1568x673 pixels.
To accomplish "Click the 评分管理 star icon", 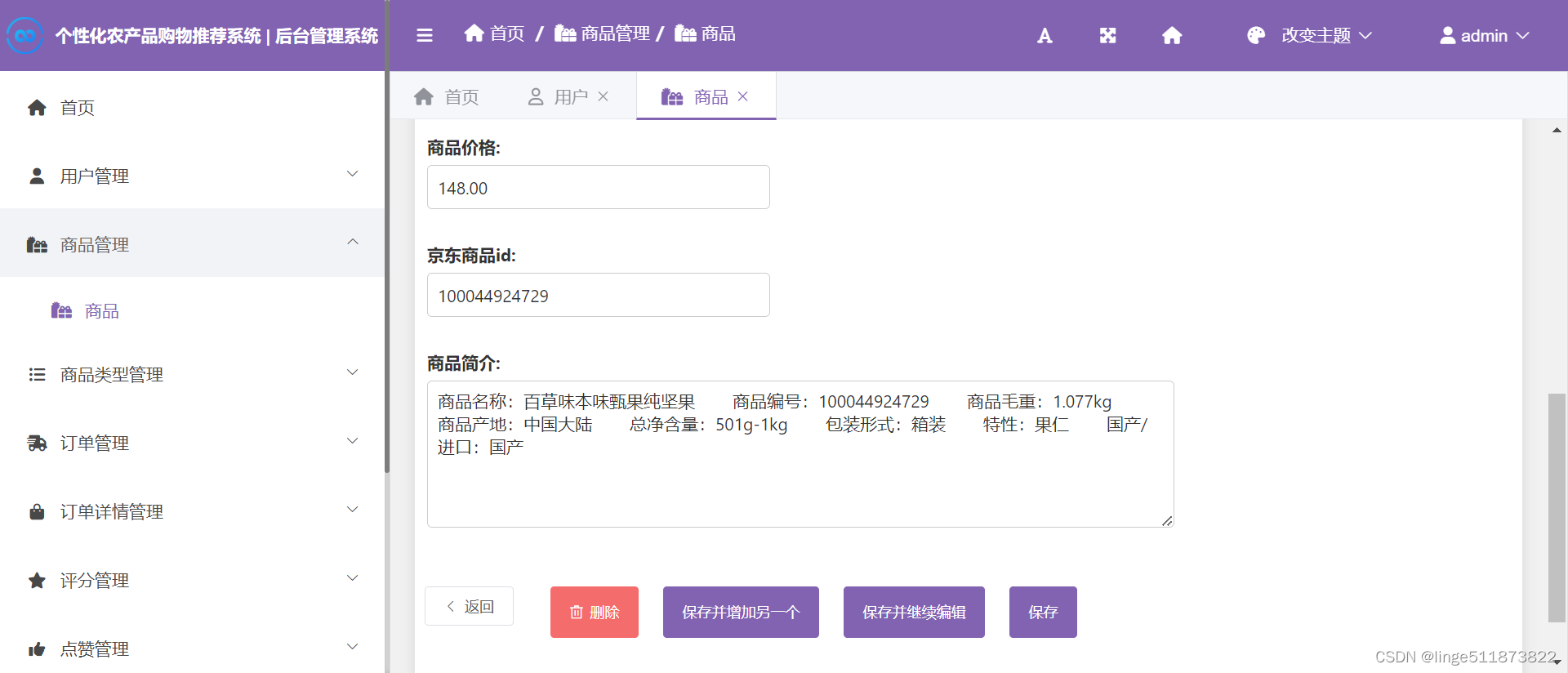I will point(37,580).
